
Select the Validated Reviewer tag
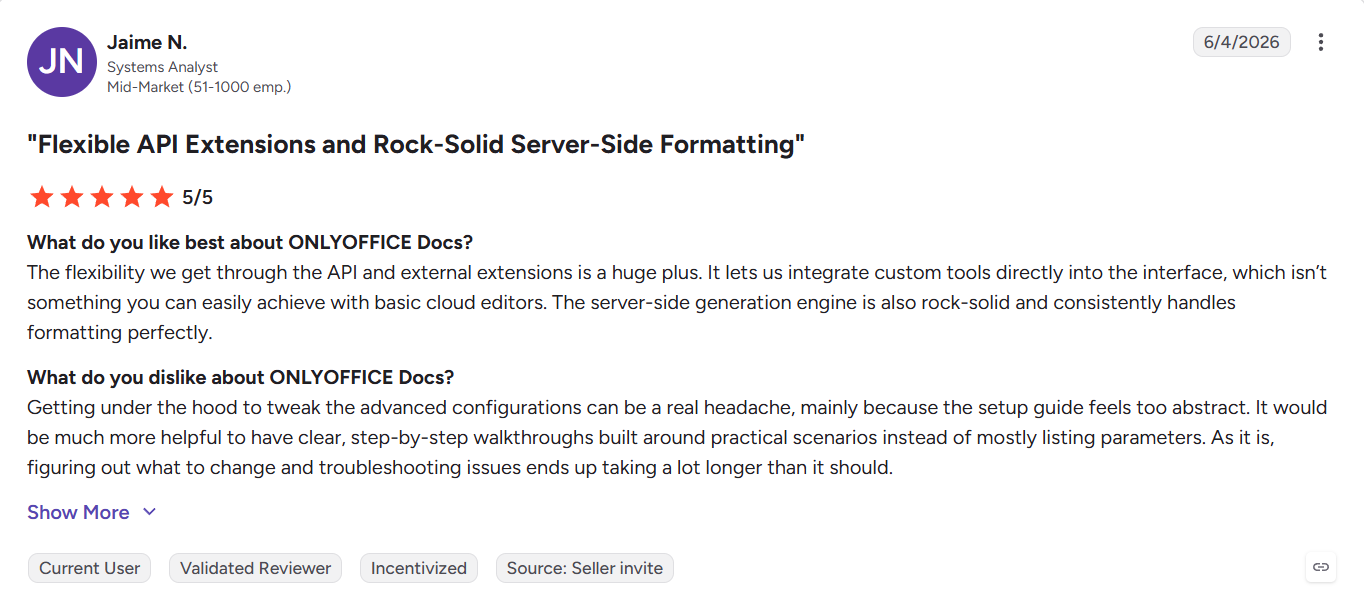(256, 568)
